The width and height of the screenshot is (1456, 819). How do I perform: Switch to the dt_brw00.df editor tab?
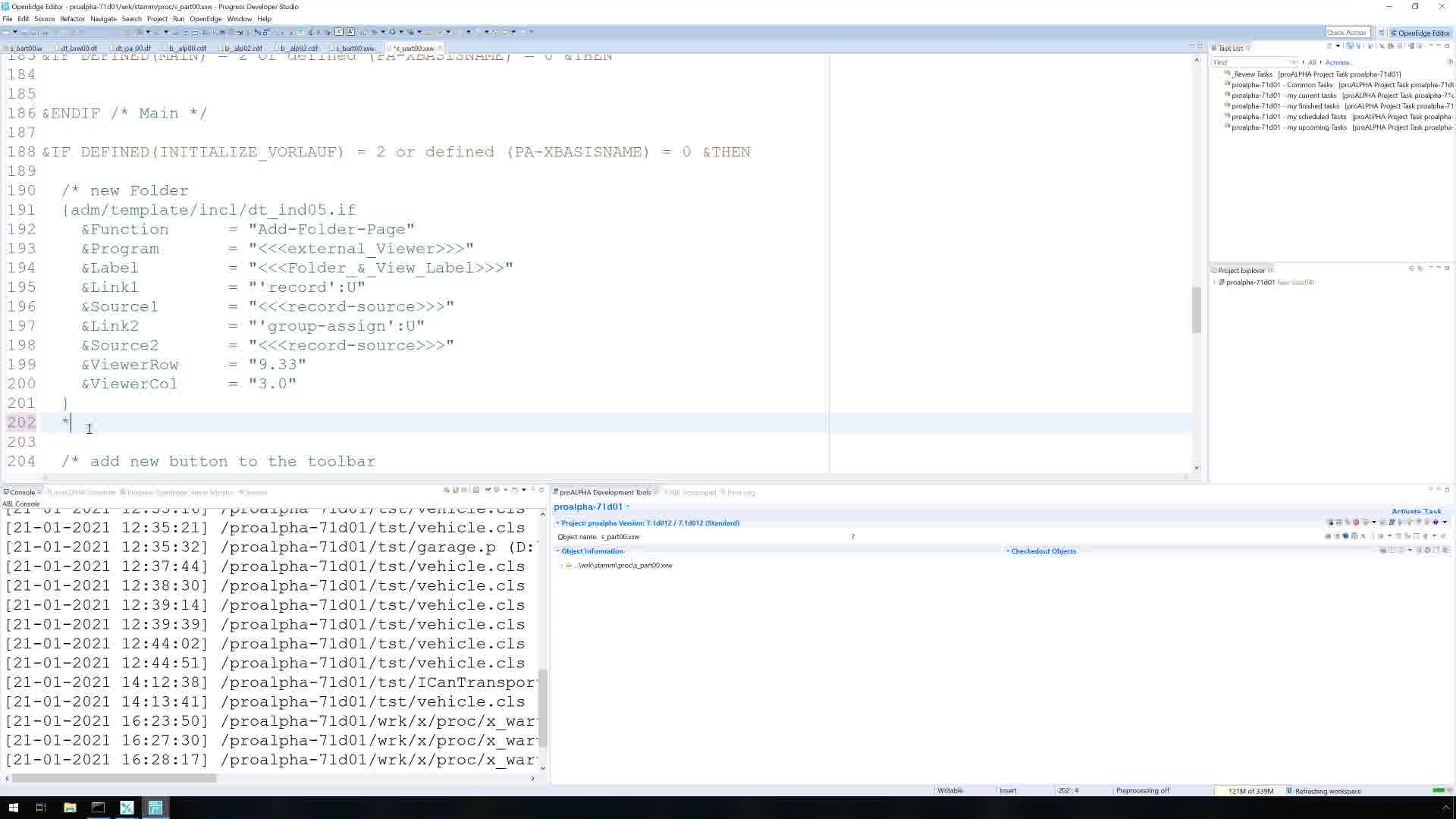click(78, 48)
